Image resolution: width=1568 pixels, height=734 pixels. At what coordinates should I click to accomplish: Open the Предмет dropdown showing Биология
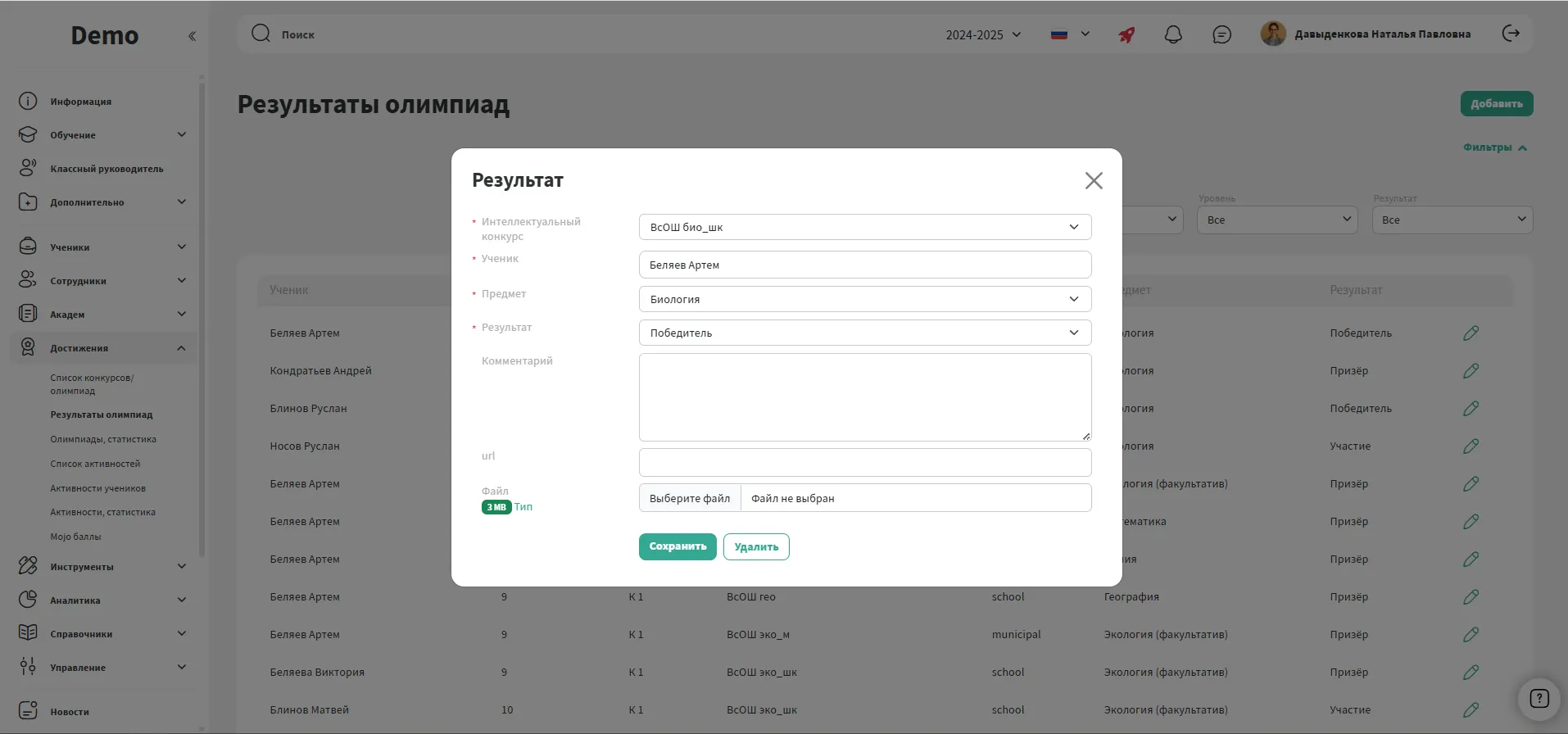pos(864,299)
